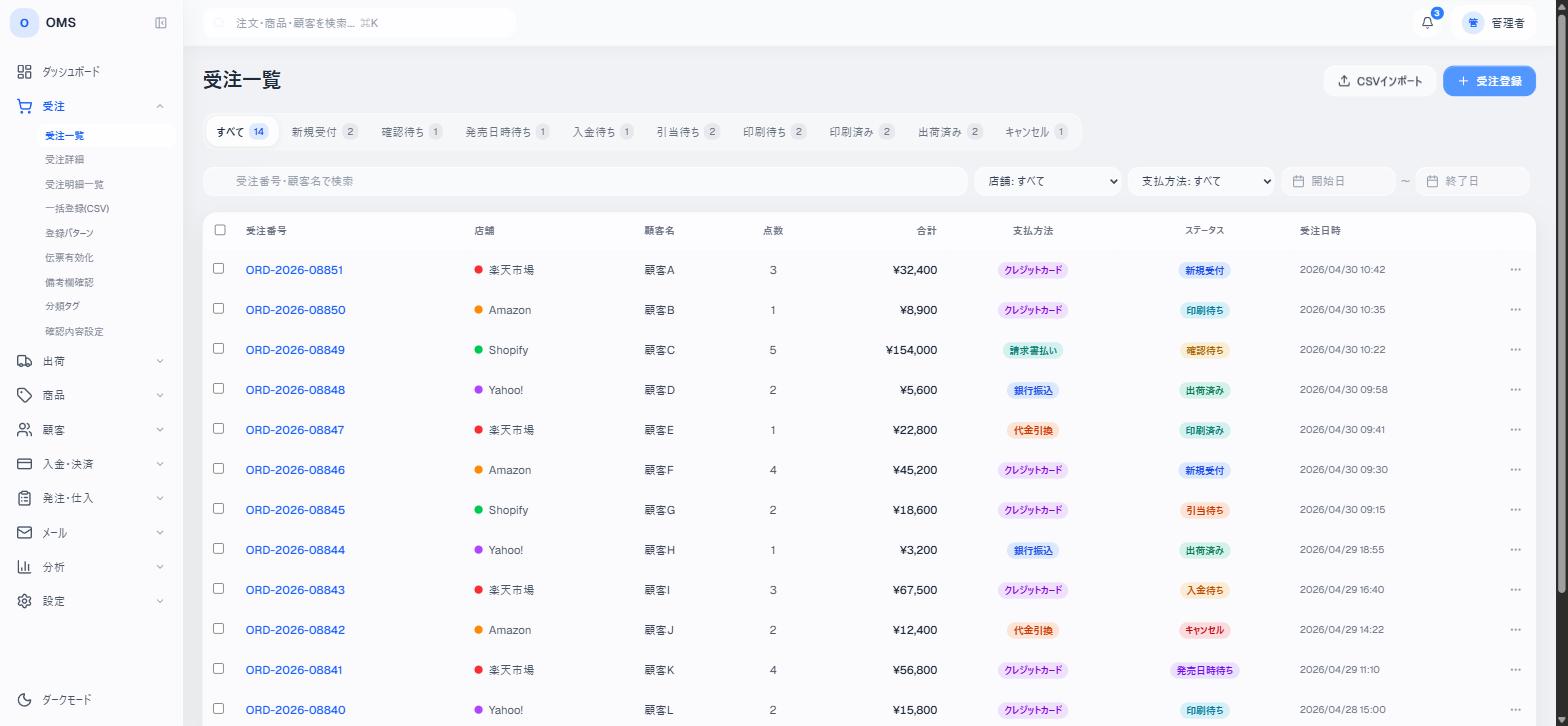1568x726 pixels.
Task: Check the box for ORD-2026-08846
Action: coord(219,469)
